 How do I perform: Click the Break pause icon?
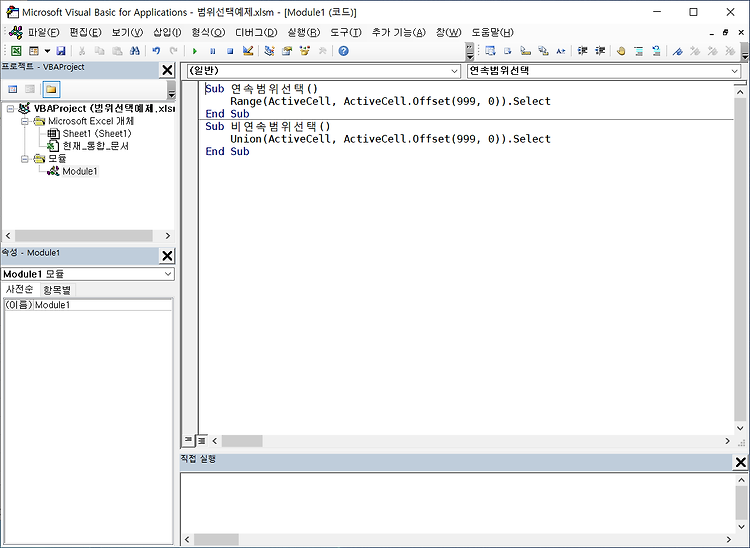212,51
